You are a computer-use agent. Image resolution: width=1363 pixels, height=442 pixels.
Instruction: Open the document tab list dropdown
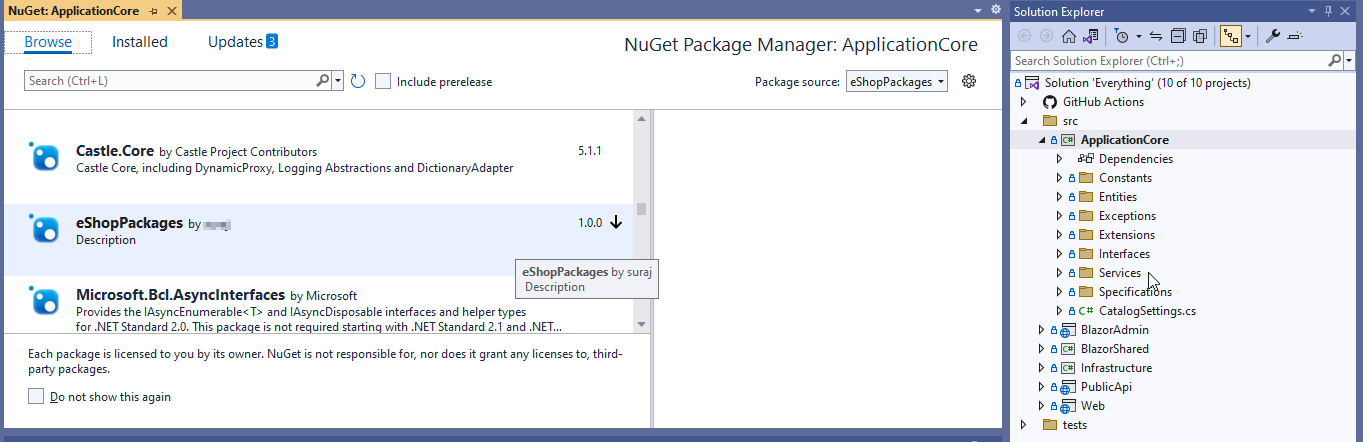pos(977,10)
